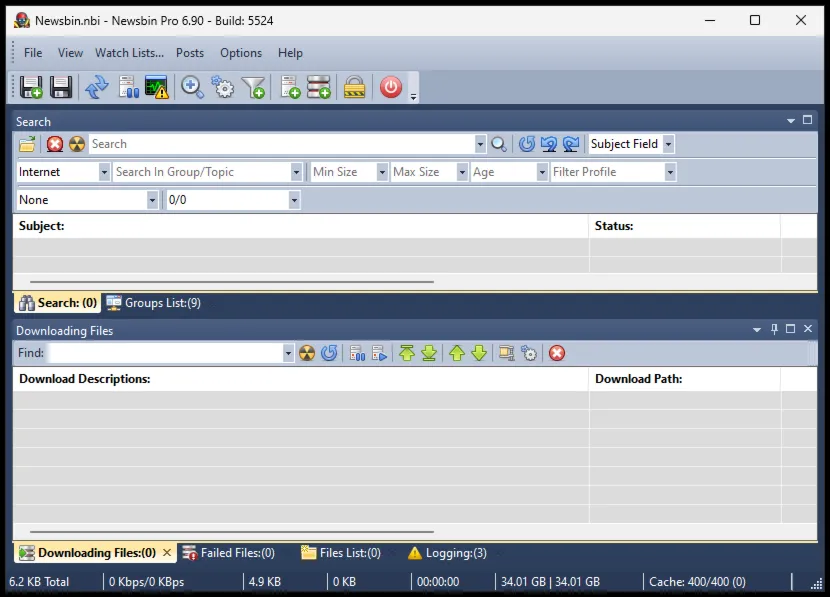Open the Subject Field dropdown
The width and height of the screenshot is (830, 597).
(669, 144)
